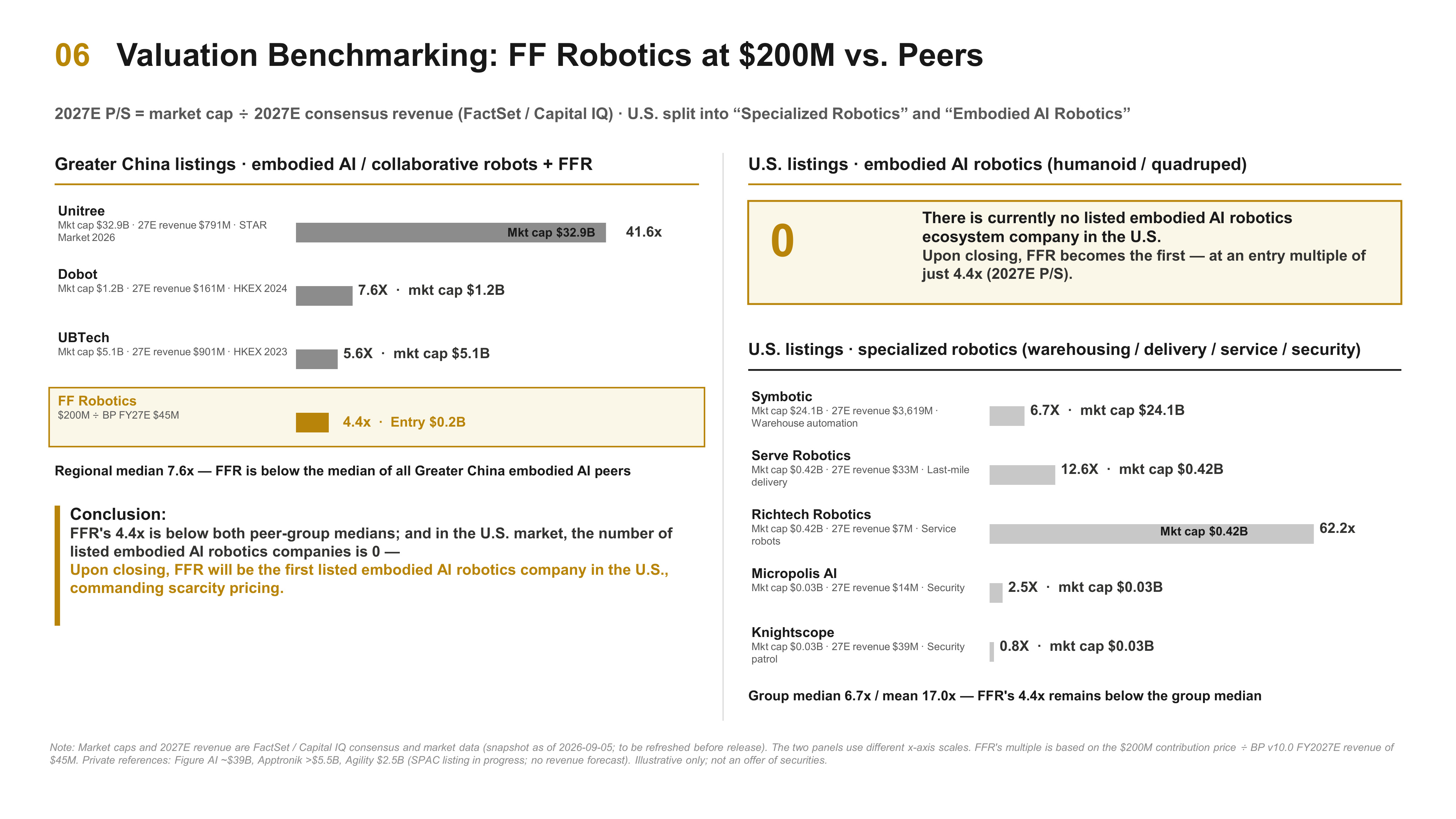Select the Greater China listings heading
The width and height of the screenshot is (1456, 819).
(x=323, y=164)
